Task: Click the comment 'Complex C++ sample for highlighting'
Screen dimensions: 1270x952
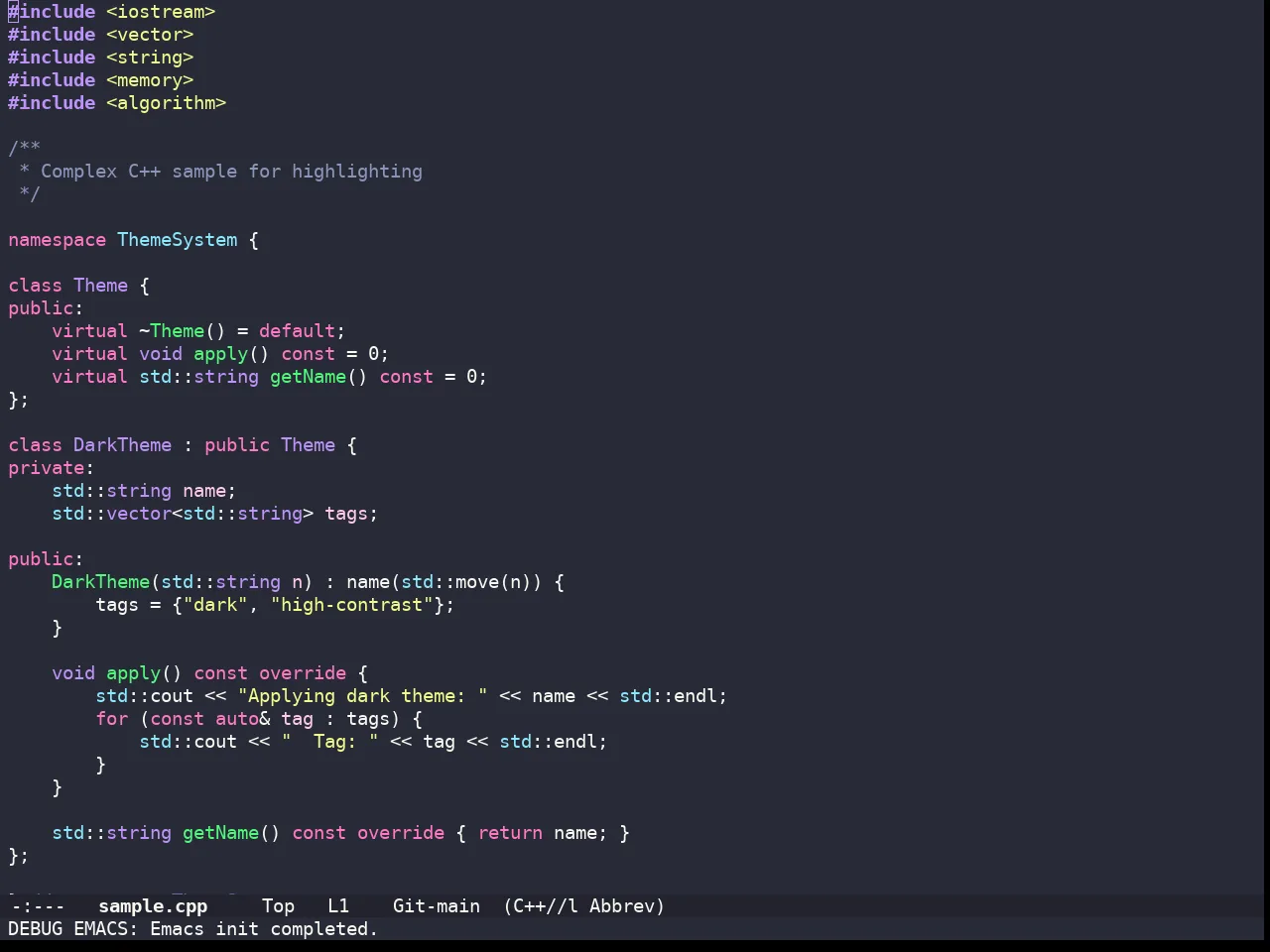Action: 231,172
